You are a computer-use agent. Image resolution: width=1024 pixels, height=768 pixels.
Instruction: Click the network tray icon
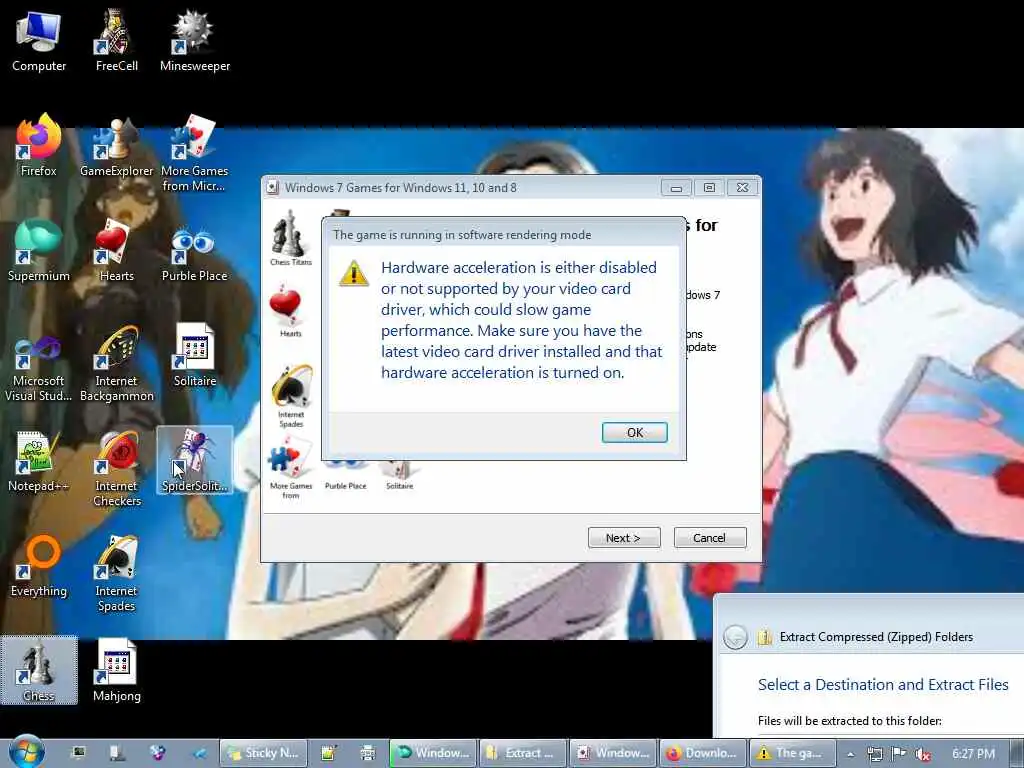874,754
